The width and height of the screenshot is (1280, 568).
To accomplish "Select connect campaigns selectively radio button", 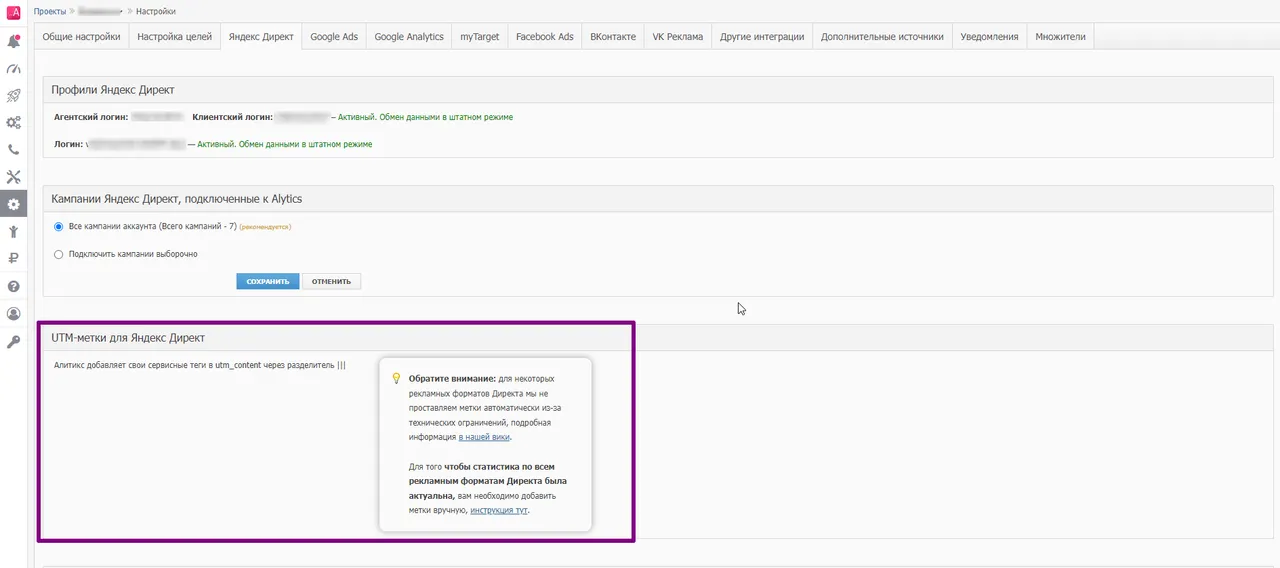I will tap(59, 254).
